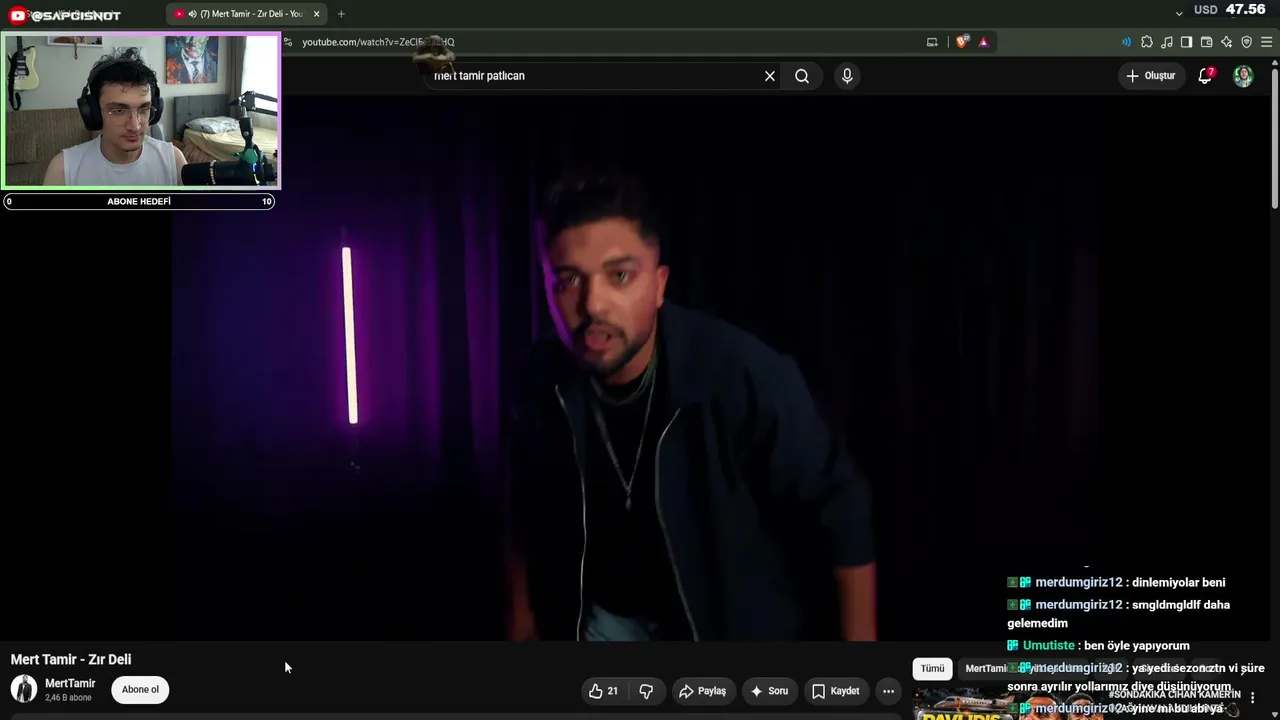Click the video player to pause playback
The image size is (1280, 720).
pyautogui.click(x=635, y=370)
